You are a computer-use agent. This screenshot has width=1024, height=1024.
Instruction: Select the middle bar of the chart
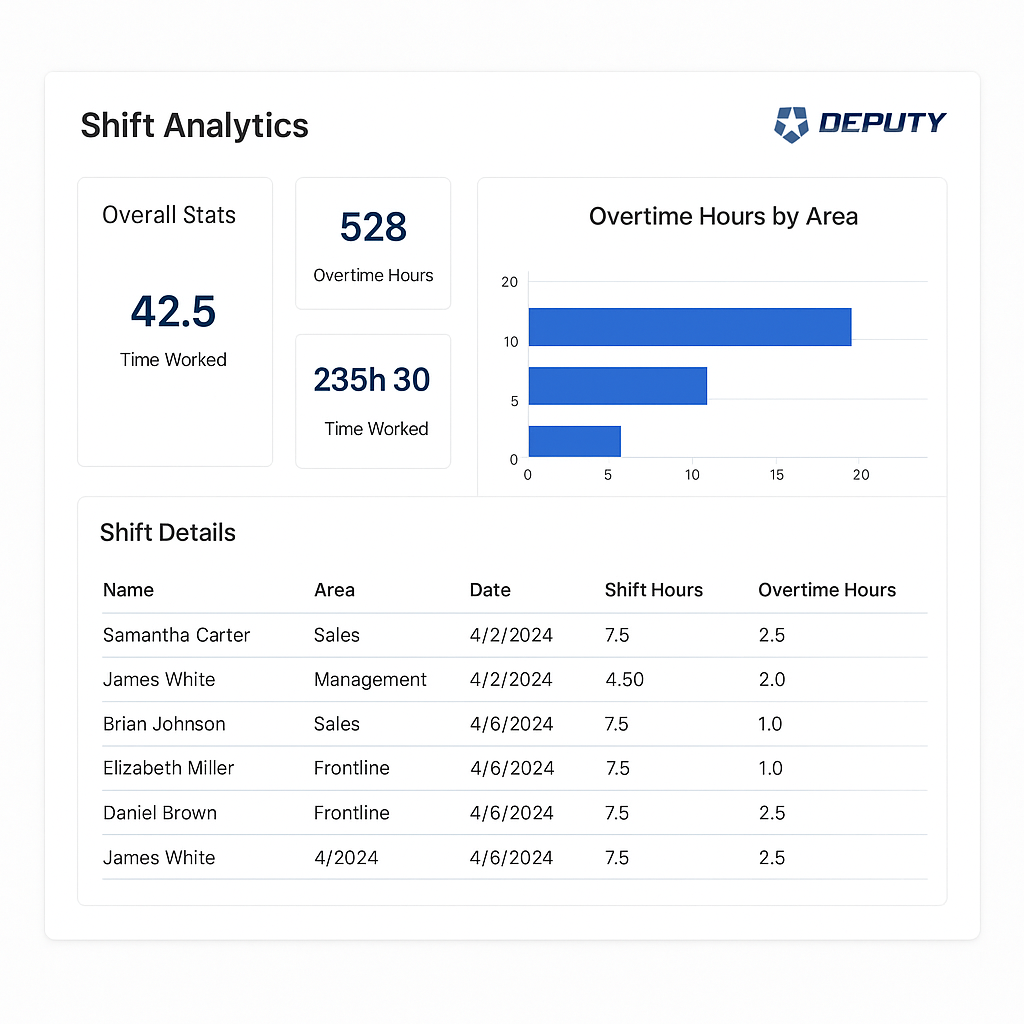(x=617, y=385)
